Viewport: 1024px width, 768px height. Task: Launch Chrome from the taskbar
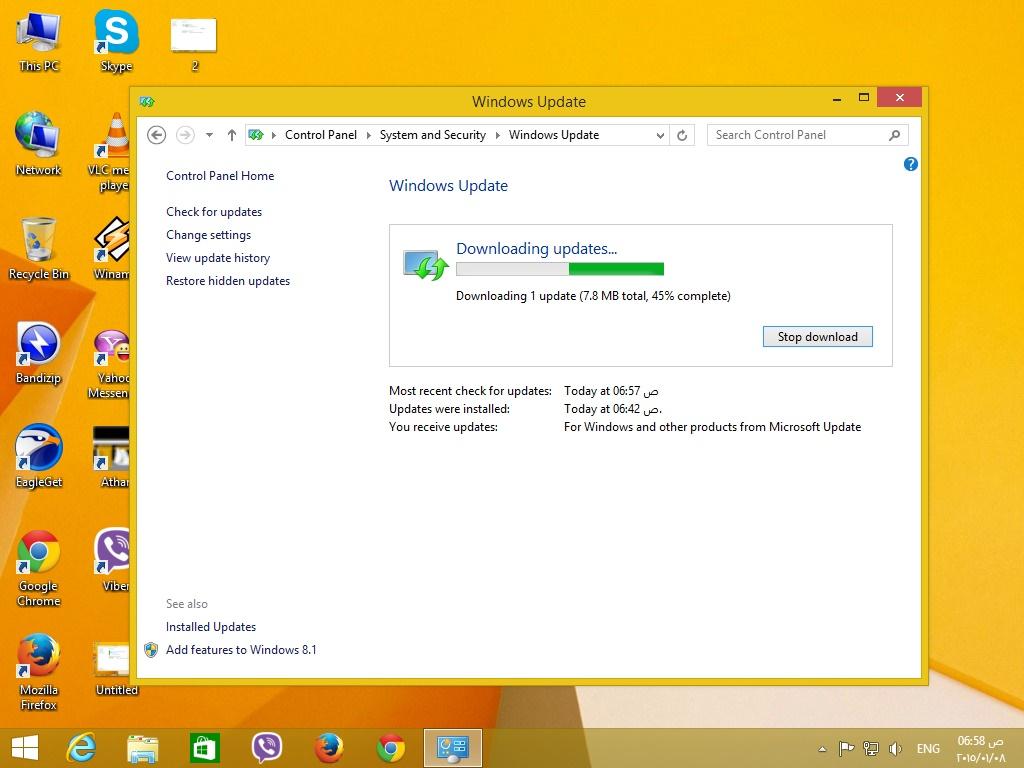click(x=391, y=748)
